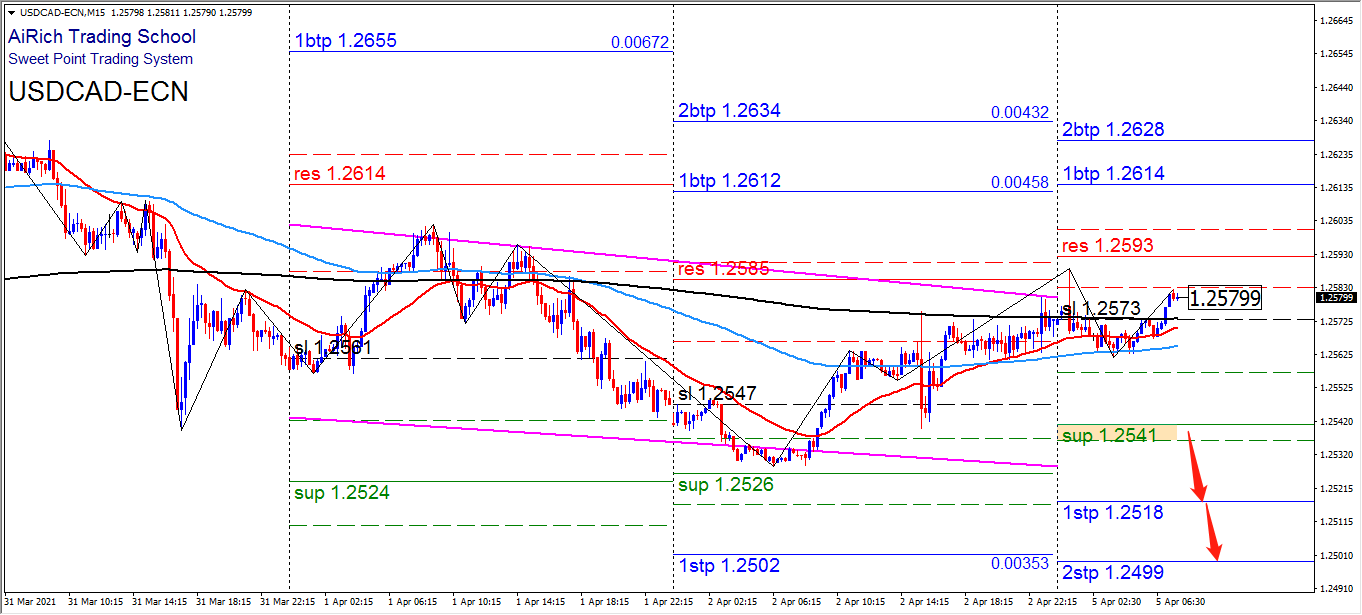Click the 31 Mar 10:15 time axis label
Image resolution: width=1362 pixels, height=615 pixels.
pyautogui.click(x=96, y=603)
